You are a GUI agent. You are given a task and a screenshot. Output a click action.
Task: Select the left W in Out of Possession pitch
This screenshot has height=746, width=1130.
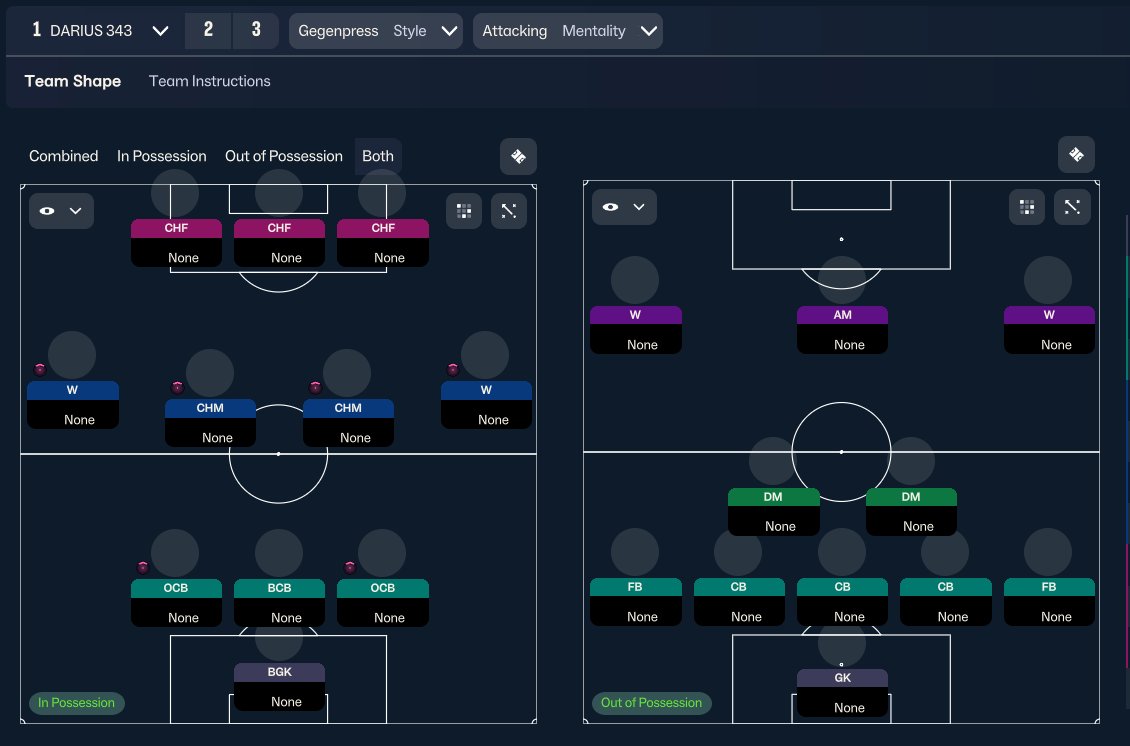[x=636, y=330]
